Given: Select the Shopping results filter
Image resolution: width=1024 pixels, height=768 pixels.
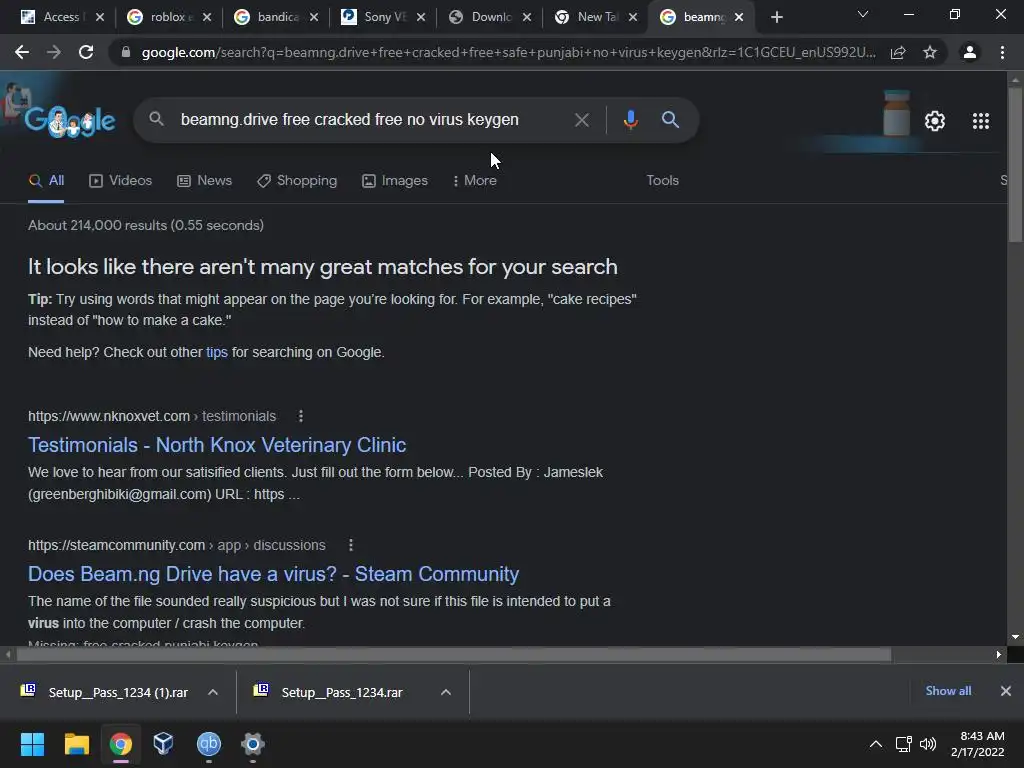Looking at the screenshot, I should tap(297, 180).
